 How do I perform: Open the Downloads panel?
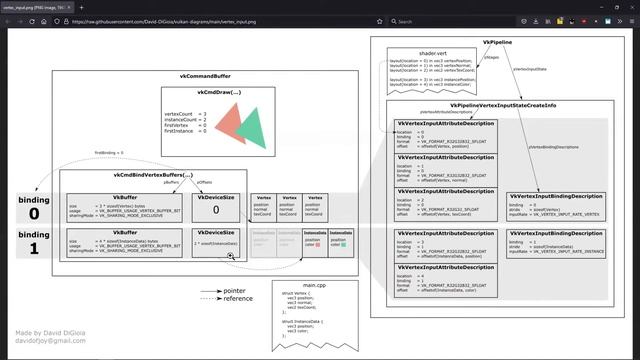tap(536, 21)
